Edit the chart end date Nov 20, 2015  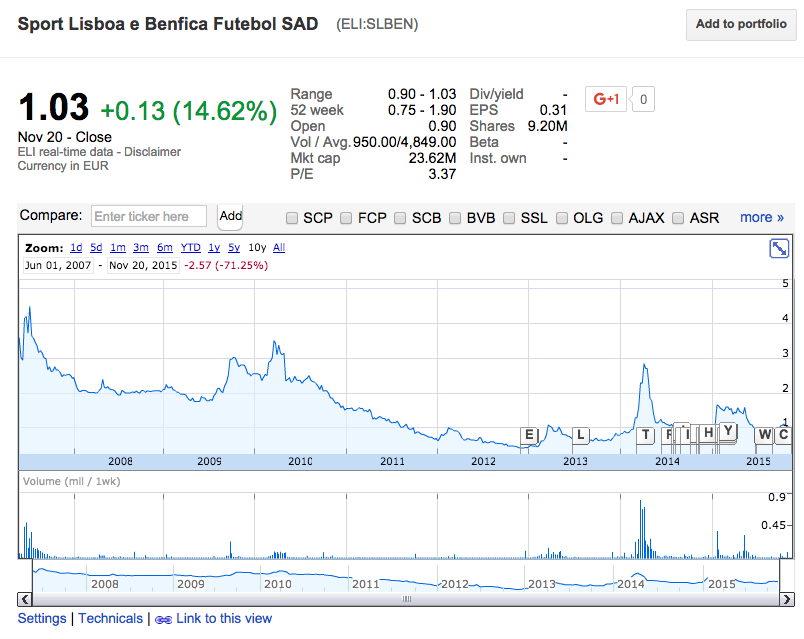[143, 265]
